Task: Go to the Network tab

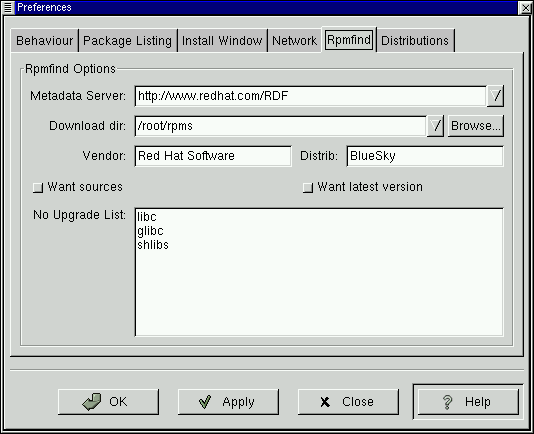Action: point(295,41)
